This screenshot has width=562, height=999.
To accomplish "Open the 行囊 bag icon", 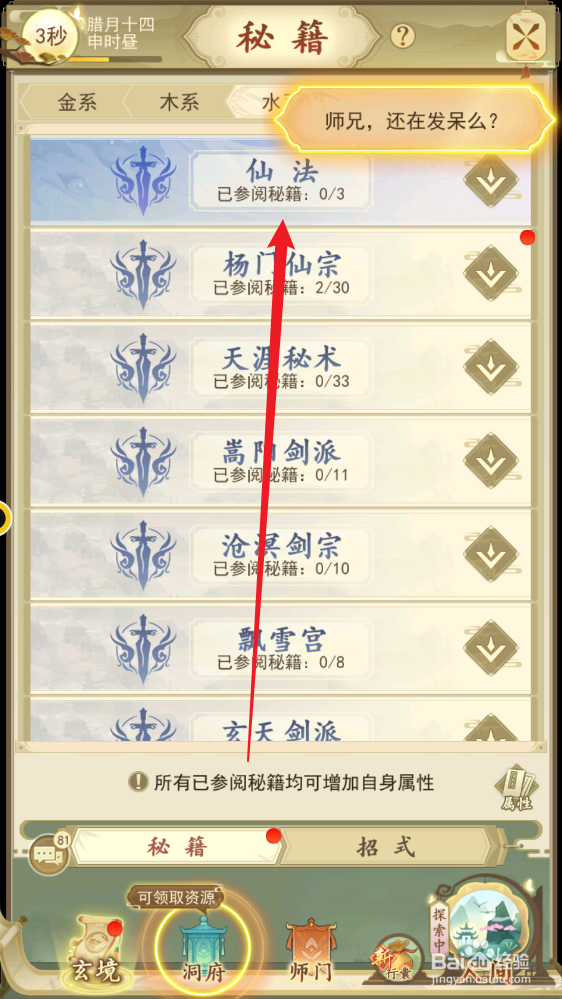I will (396, 959).
